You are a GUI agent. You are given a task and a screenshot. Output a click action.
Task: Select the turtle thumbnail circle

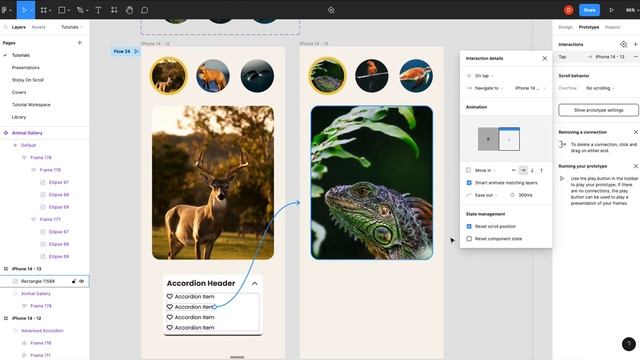pyautogui.click(x=416, y=76)
